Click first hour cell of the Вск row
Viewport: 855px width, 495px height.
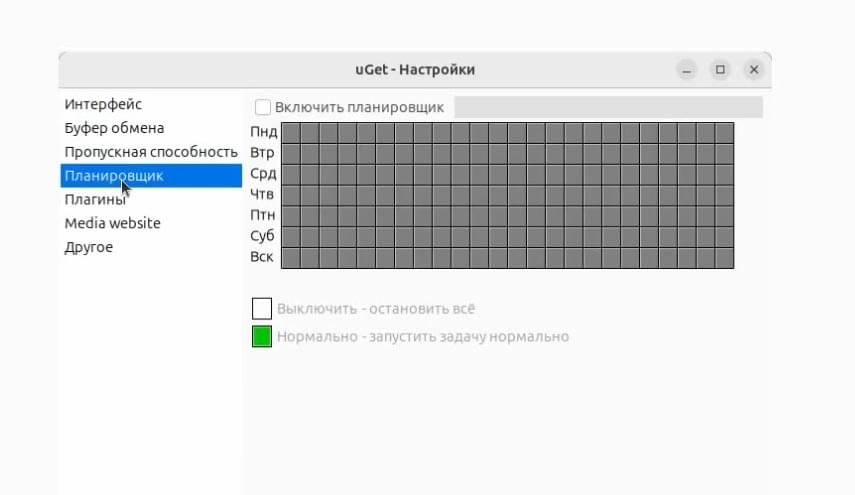pos(291,257)
